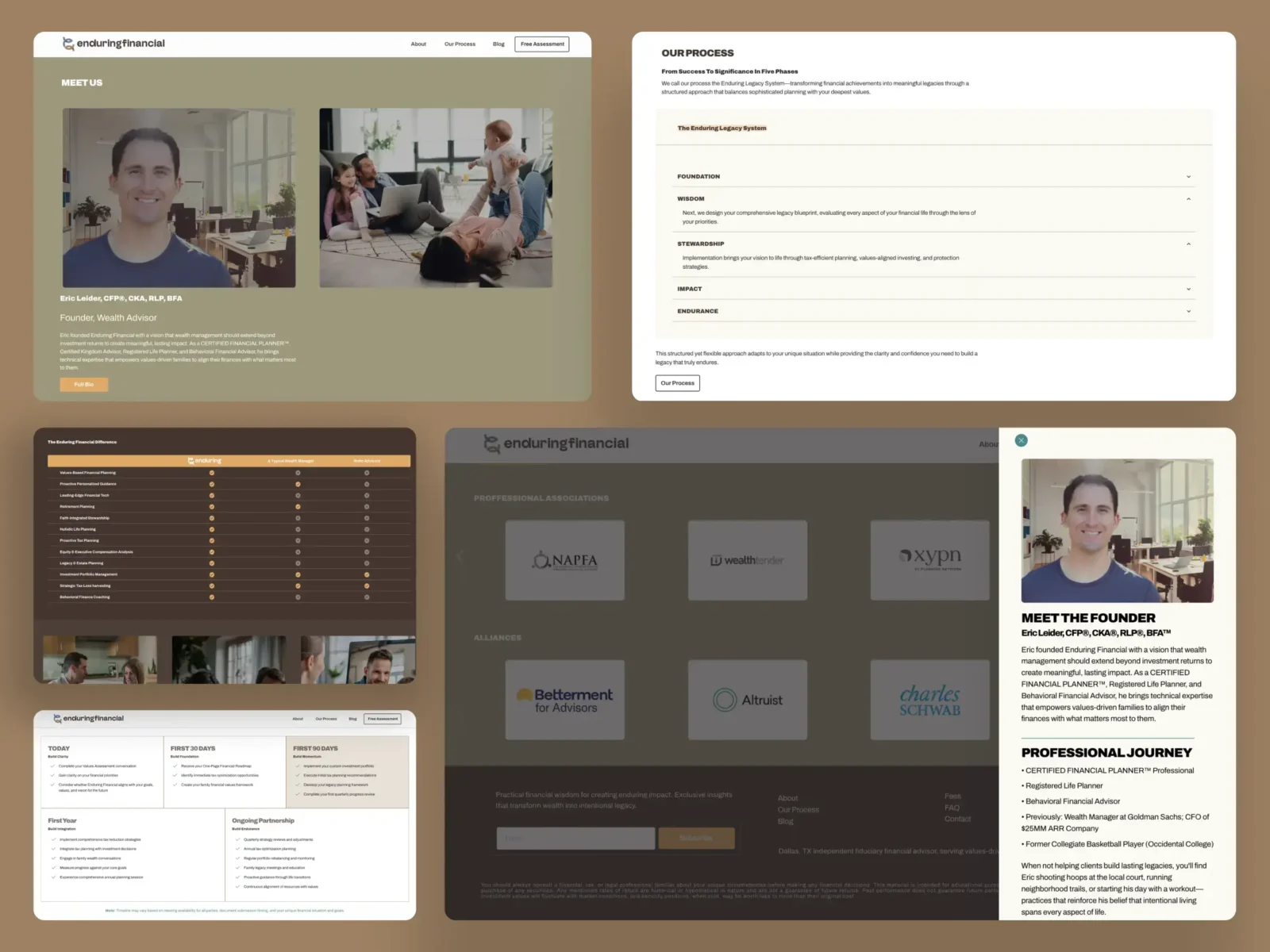Click the Altruist logo in the Alliances section
The width and height of the screenshot is (1270, 952).
747,699
